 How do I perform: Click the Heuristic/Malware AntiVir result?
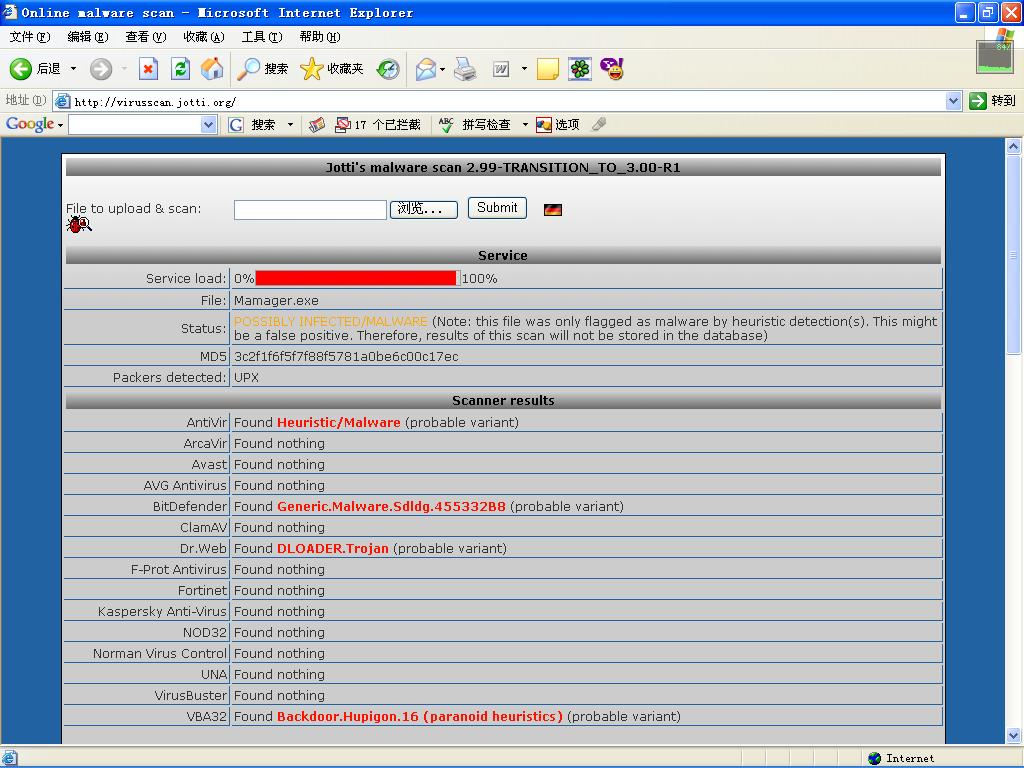[x=338, y=423]
